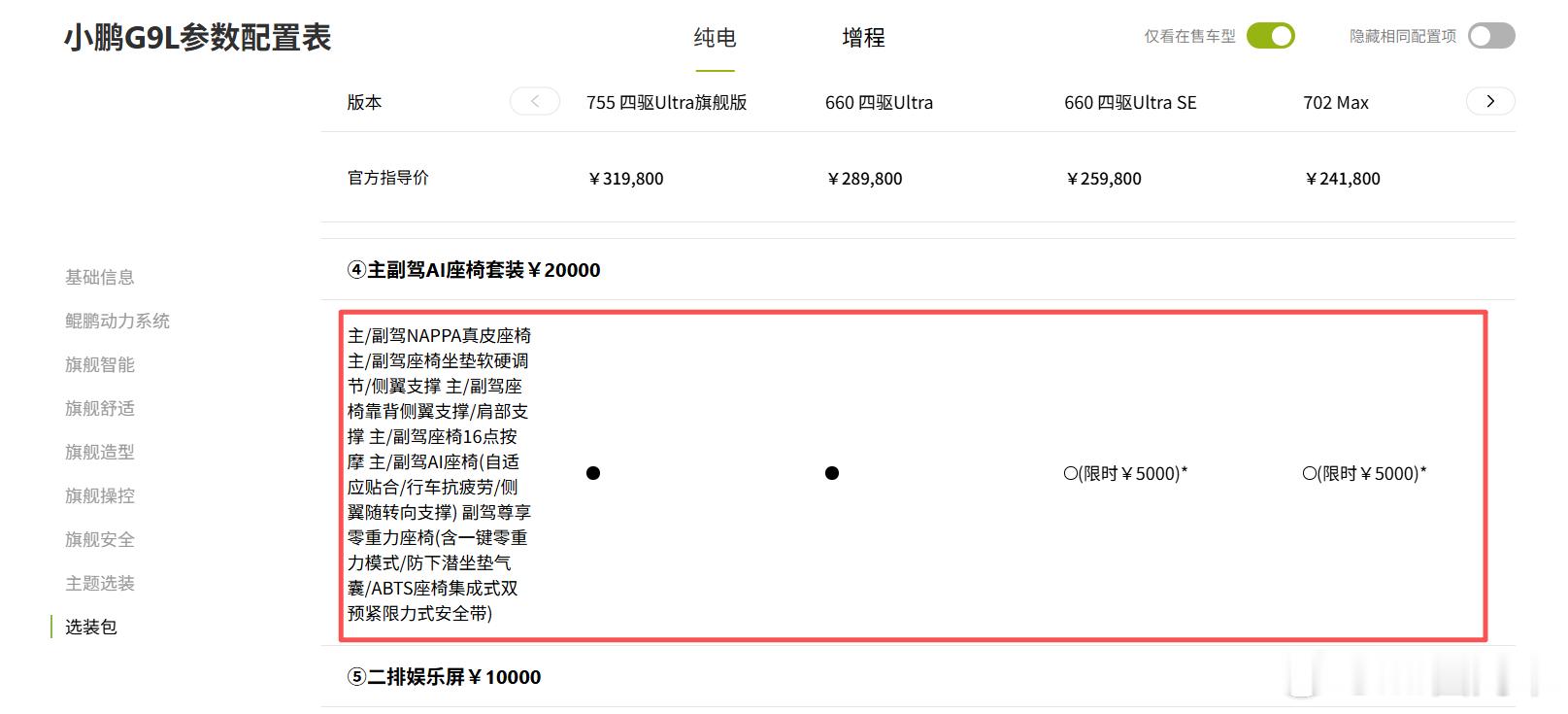Image resolution: width=1568 pixels, height=714 pixels.
Task: Click the ¥241,800 price
Action: 1343,179
